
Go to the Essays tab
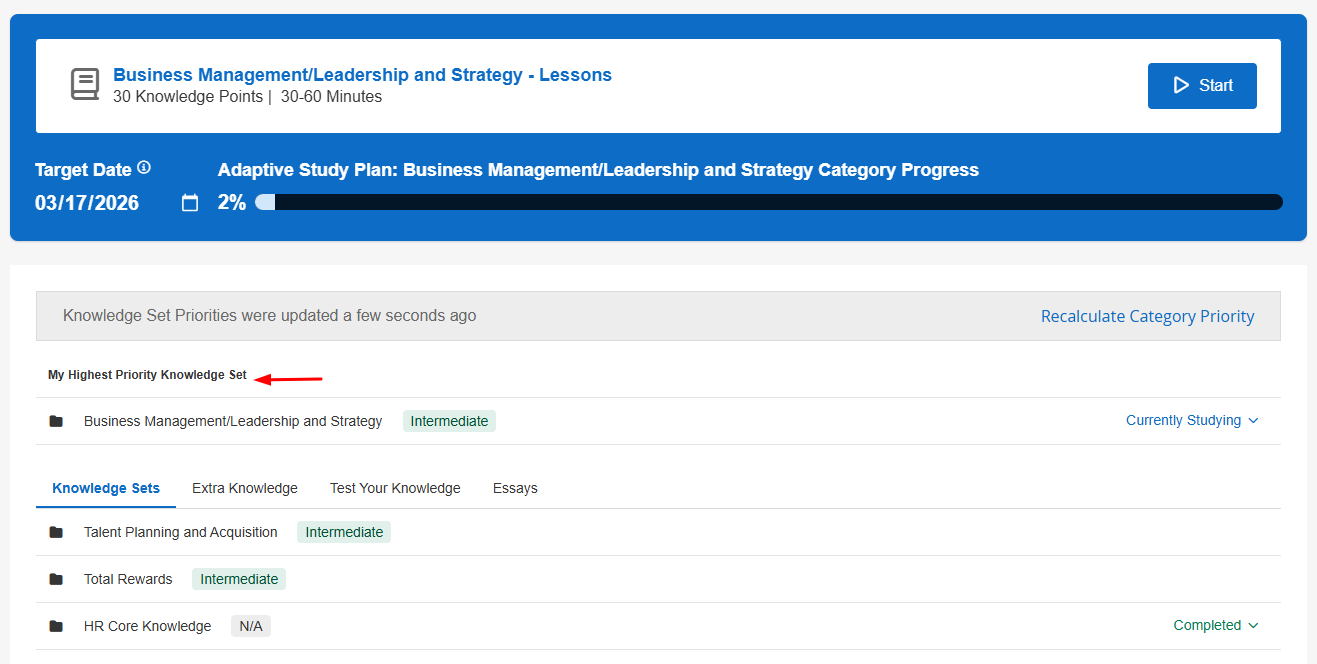click(x=515, y=488)
